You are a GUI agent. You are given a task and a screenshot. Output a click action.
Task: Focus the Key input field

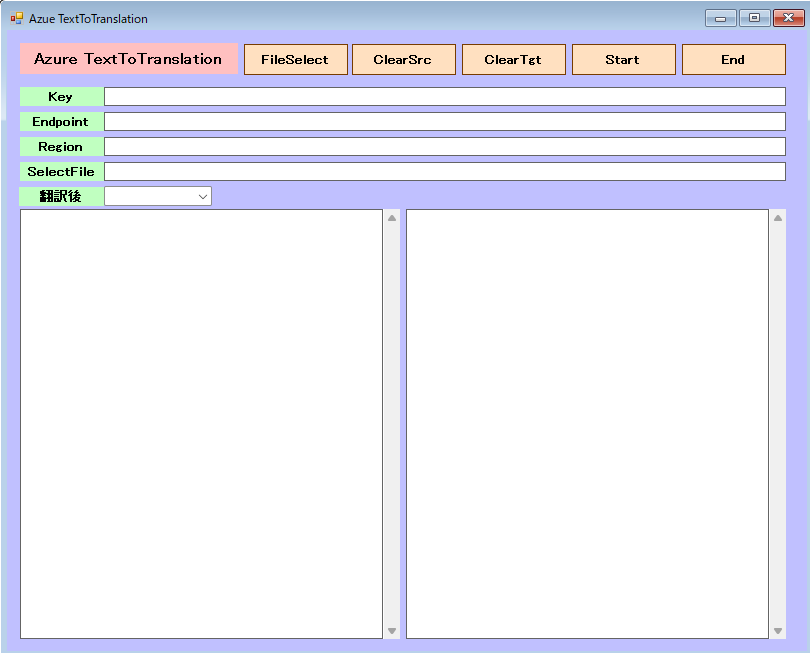(x=444, y=97)
